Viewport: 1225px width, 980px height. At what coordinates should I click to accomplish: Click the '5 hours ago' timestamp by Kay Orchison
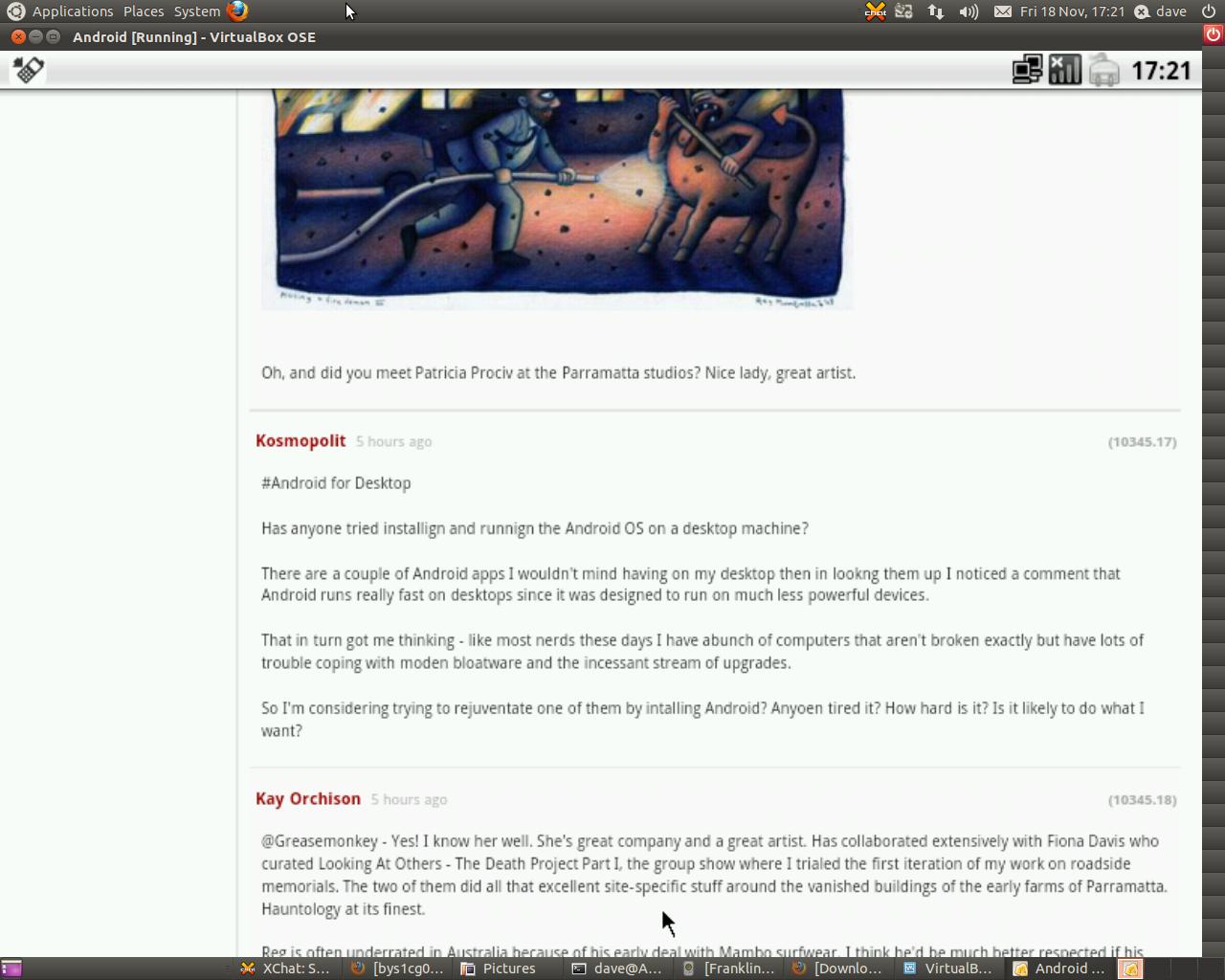coord(409,799)
